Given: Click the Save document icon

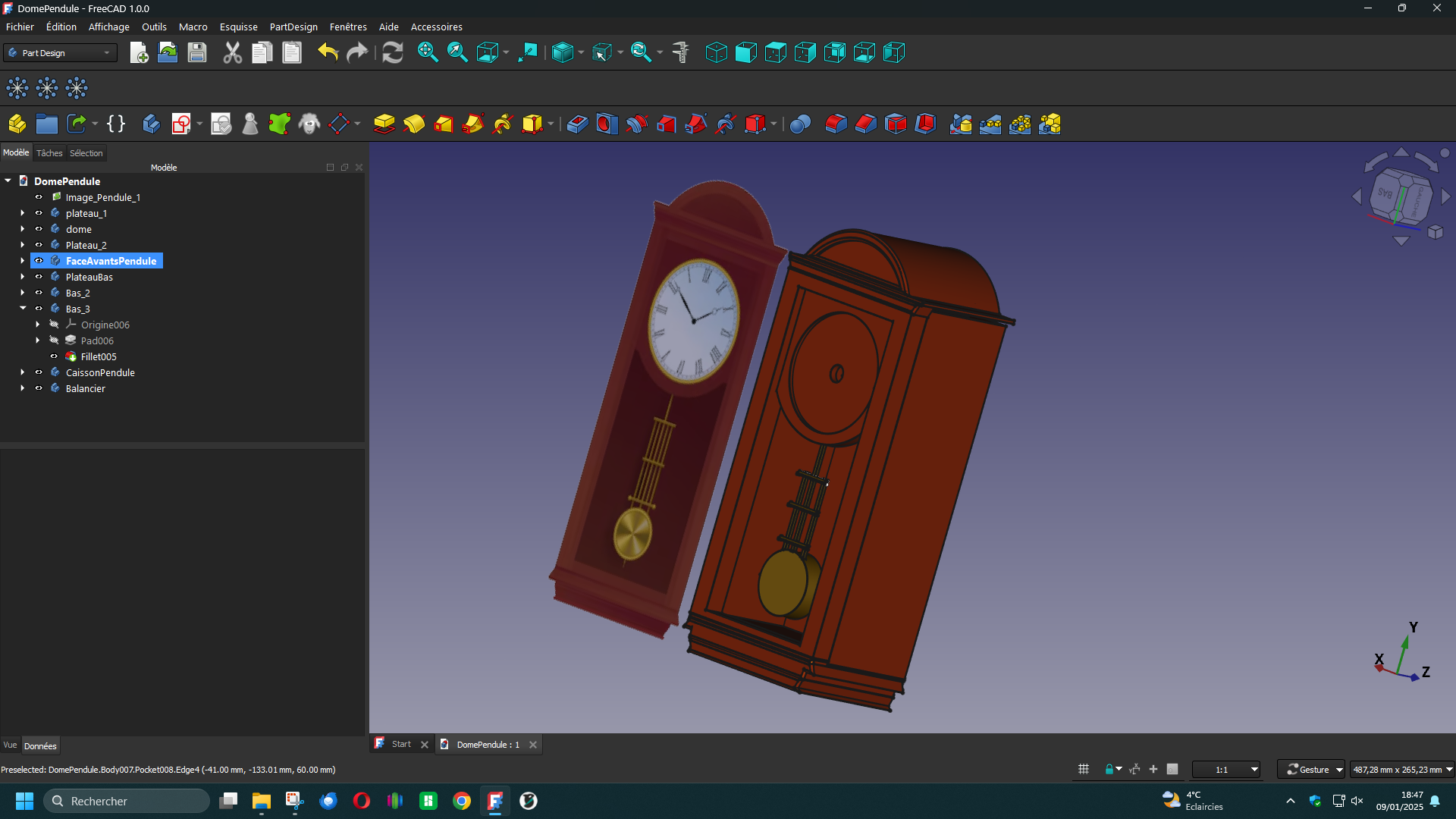Looking at the screenshot, I should point(197,52).
